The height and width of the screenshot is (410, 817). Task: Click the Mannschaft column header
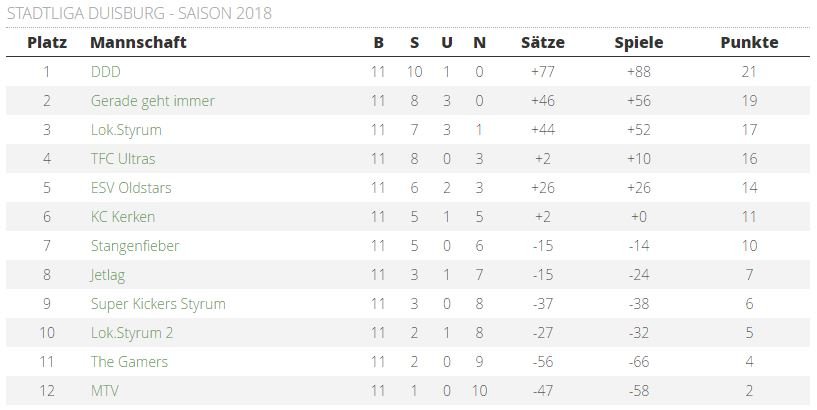(138, 42)
